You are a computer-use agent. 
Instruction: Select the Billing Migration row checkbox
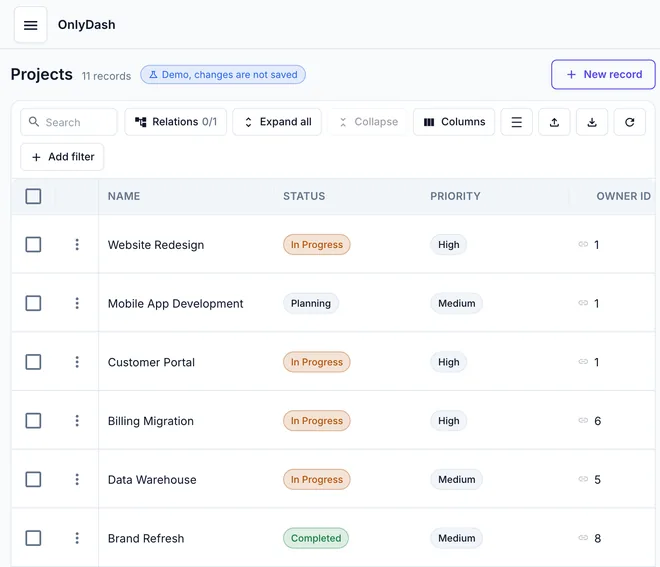click(x=33, y=421)
